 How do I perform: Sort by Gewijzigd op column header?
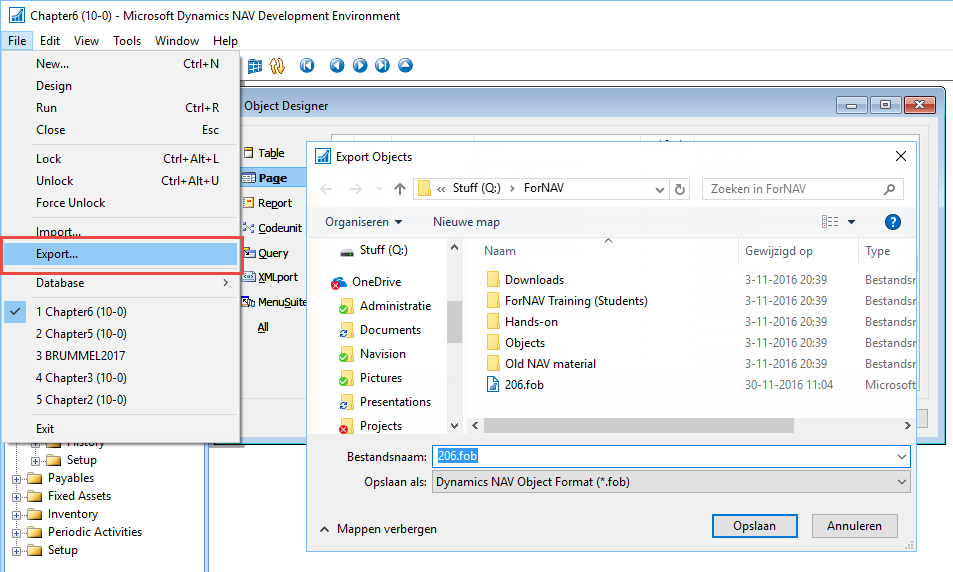[779, 251]
